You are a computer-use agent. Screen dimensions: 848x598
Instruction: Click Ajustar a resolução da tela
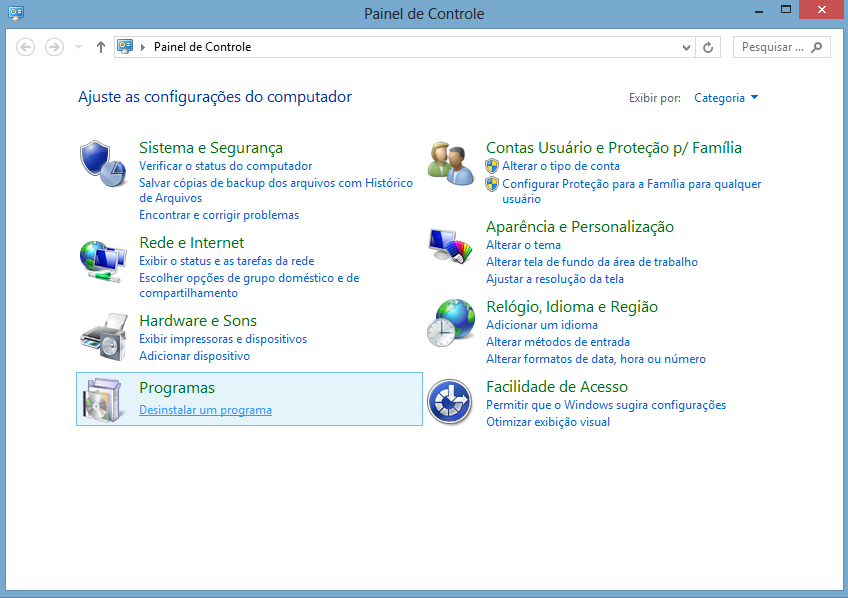555,279
